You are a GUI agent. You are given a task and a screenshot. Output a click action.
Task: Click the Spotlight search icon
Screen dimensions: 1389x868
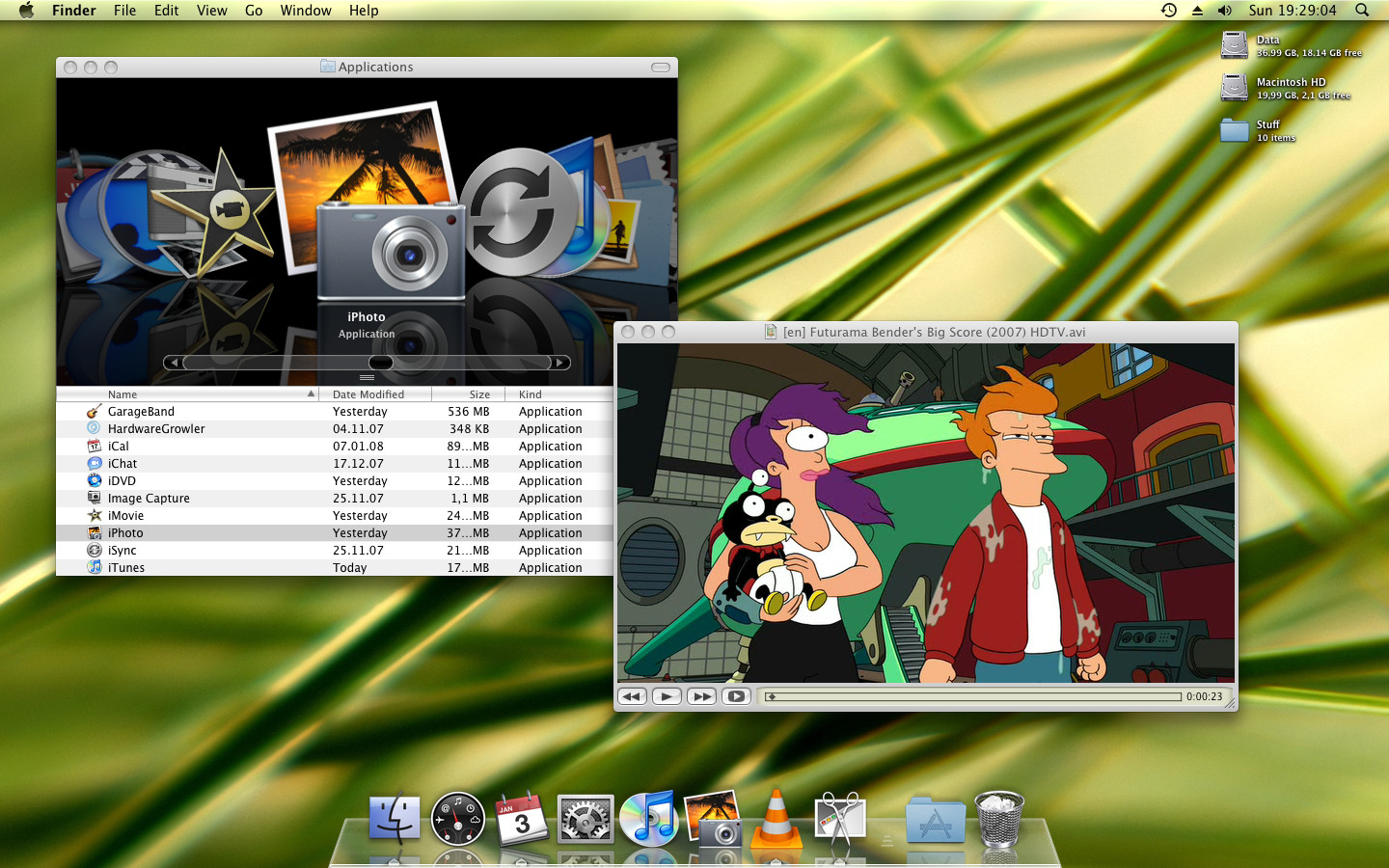click(x=1362, y=11)
